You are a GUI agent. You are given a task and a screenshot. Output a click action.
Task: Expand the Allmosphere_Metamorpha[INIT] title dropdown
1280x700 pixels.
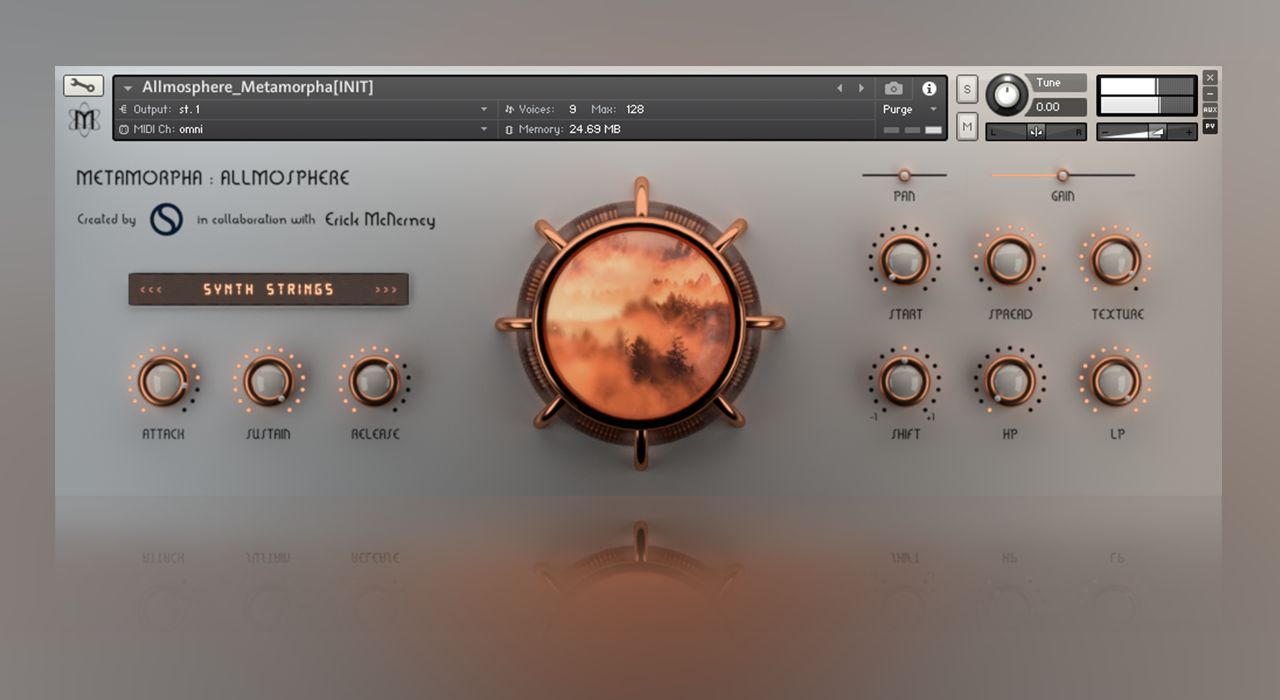click(126, 87)
